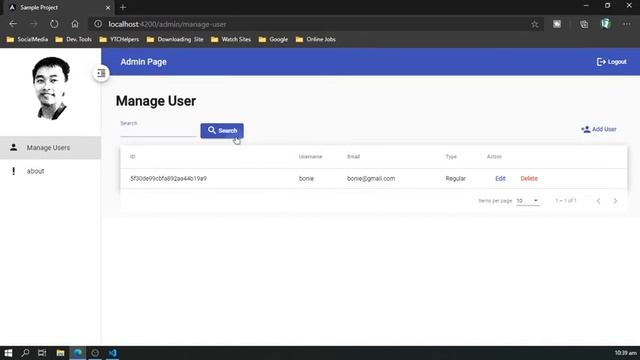Delete the user bonie
This screenshot has width=640, height=360.
pyautogui.click(x=529, y=178)
